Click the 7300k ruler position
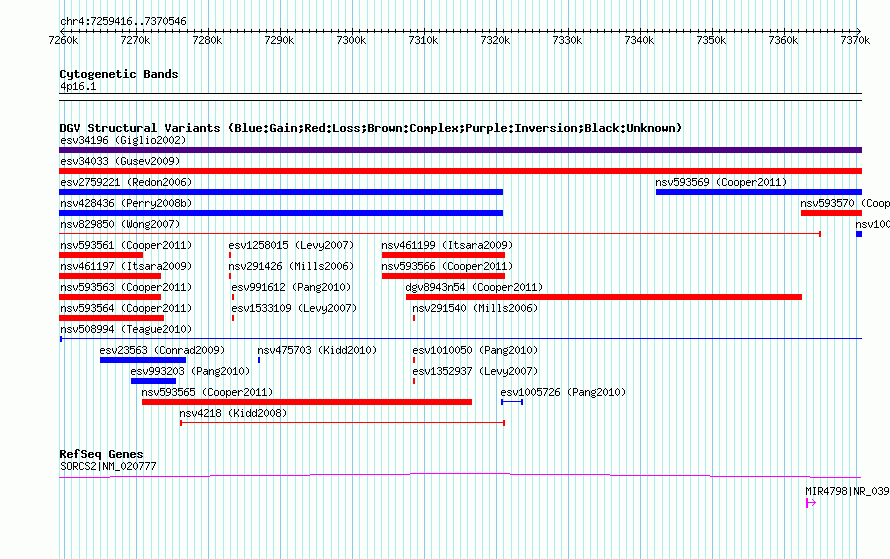The height and width of the screenshot is (559, 890). [x=351, y=40]
